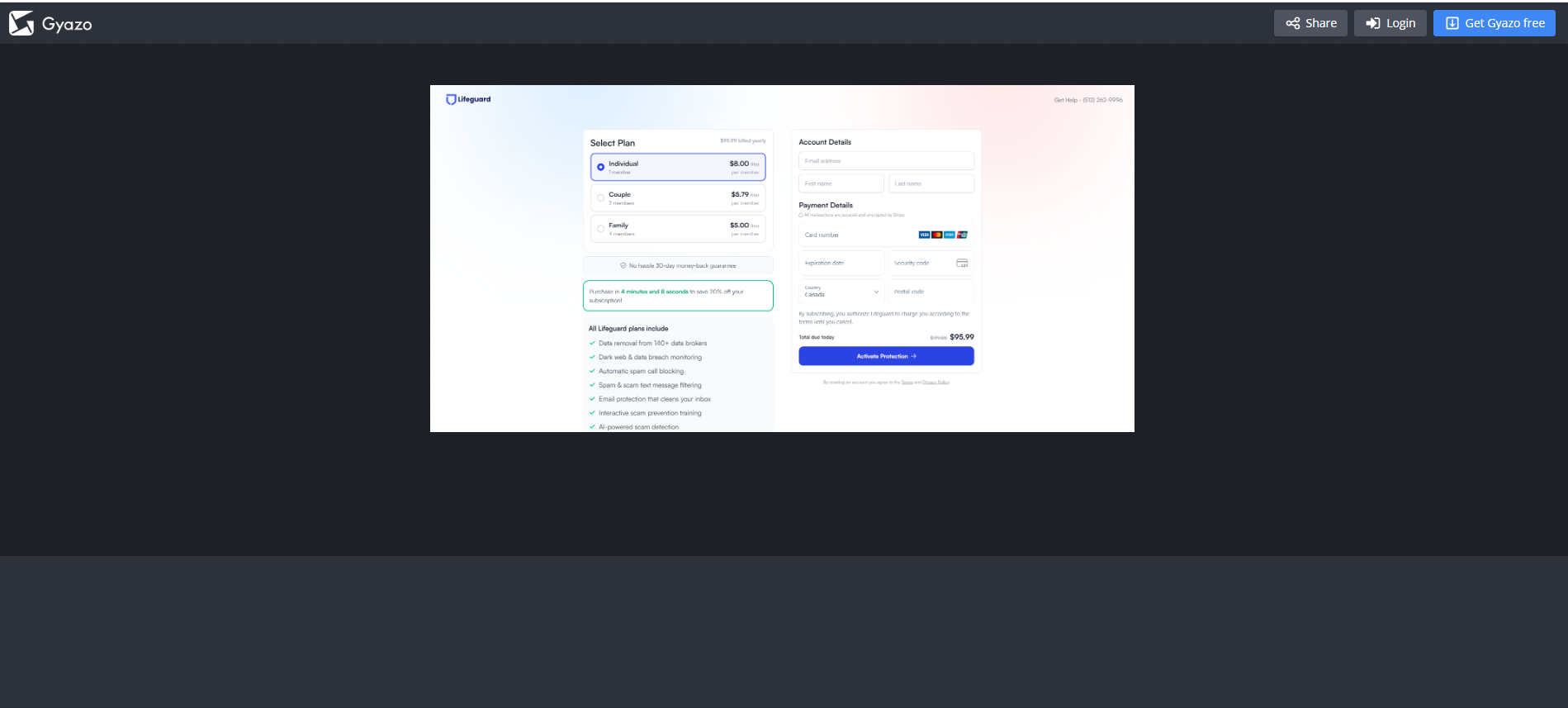Image resolution: width=1568 pixels, height=708 pixels.
Task: Select the Couple plan radio button
Action: [600, 198]
